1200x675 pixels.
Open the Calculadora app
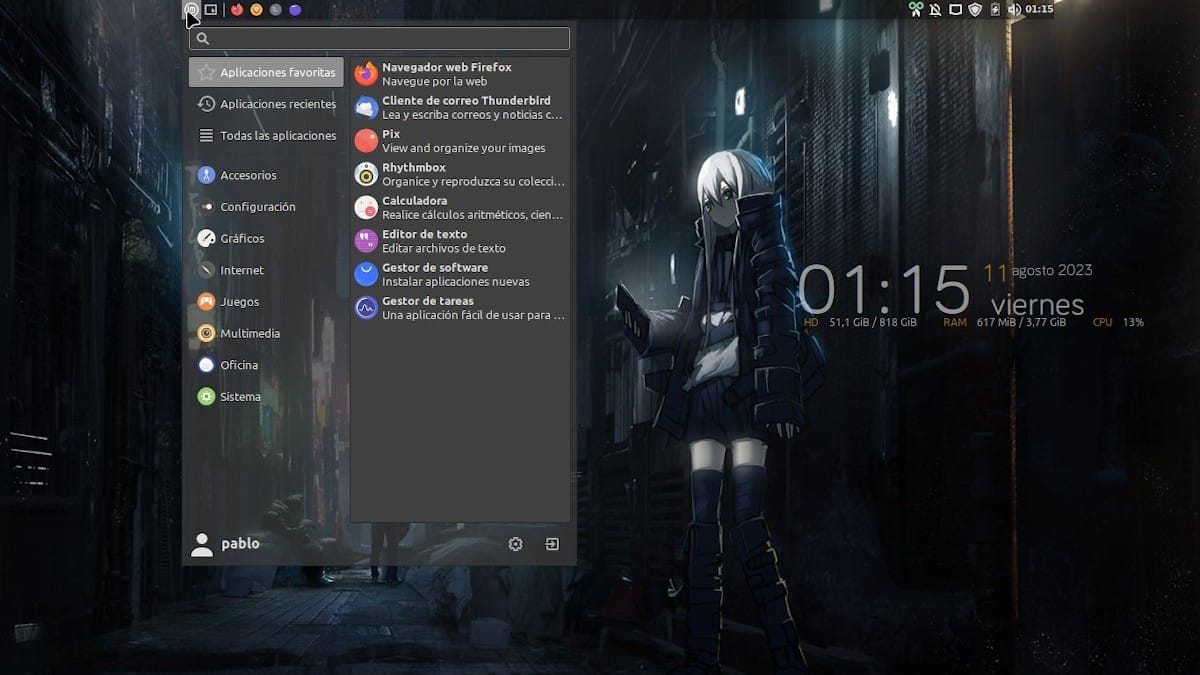click(x=460, y=207)
